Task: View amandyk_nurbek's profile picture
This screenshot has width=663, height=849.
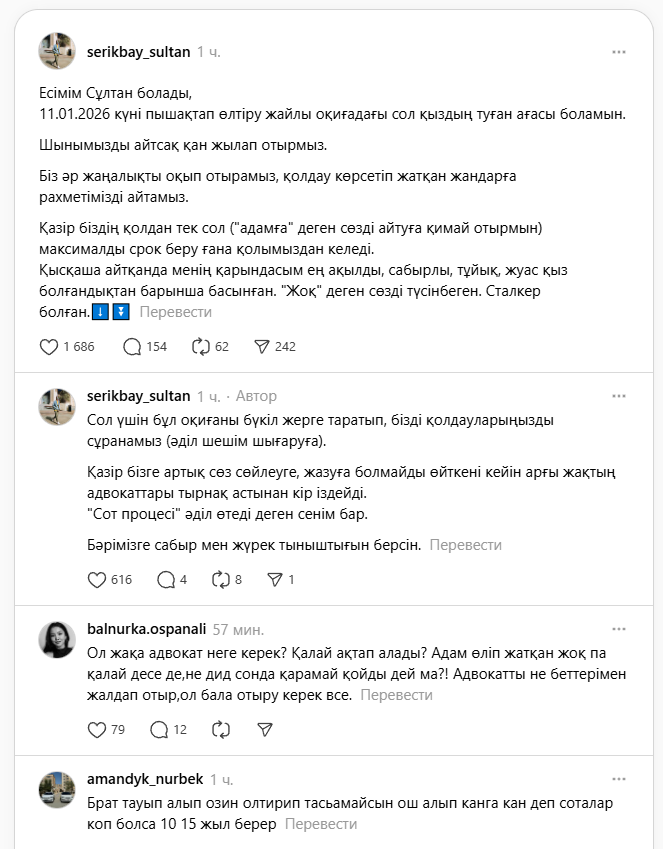Action: (57, 790)
